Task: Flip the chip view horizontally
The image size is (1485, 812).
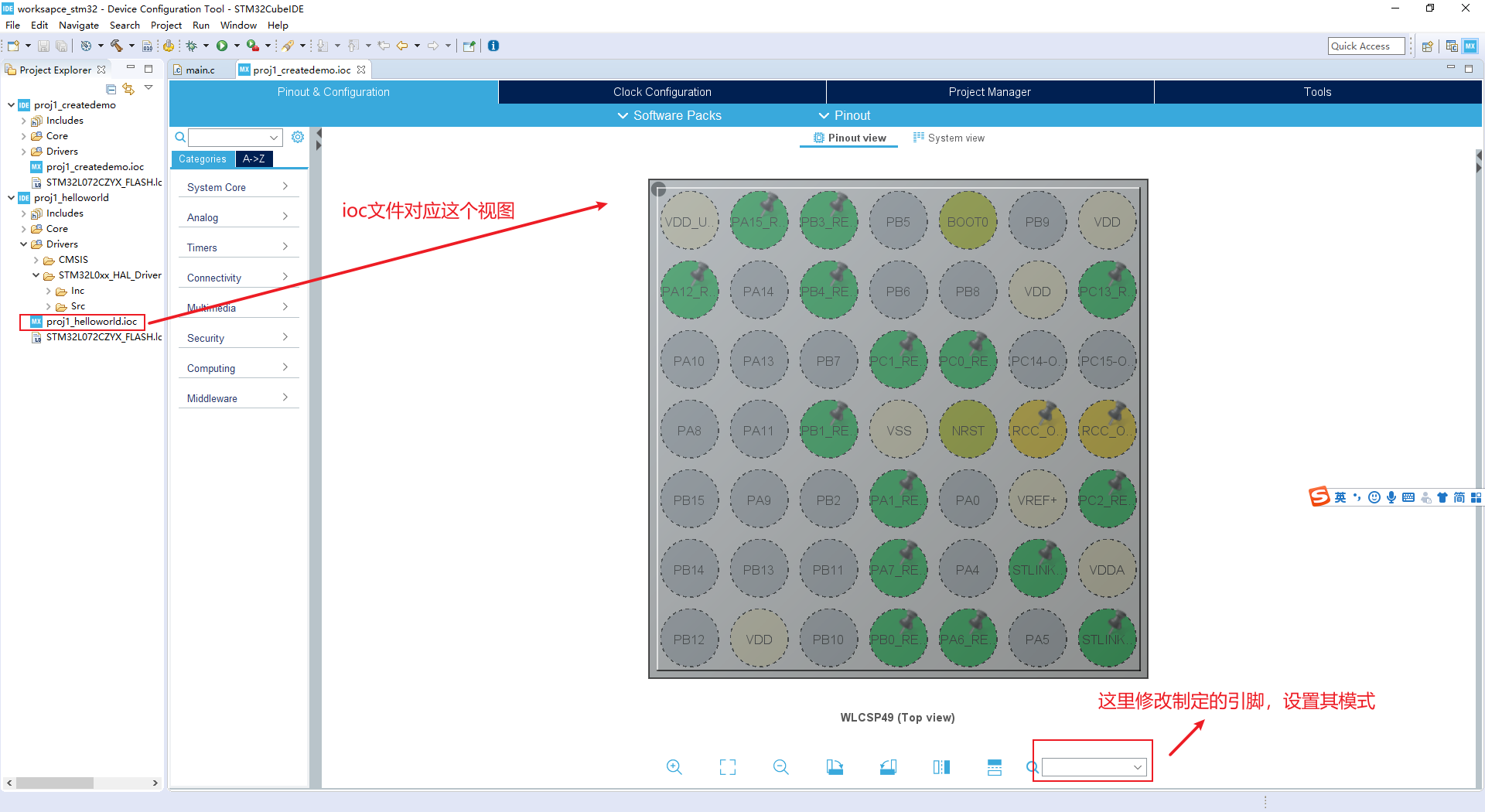Action: pos(941,767)
